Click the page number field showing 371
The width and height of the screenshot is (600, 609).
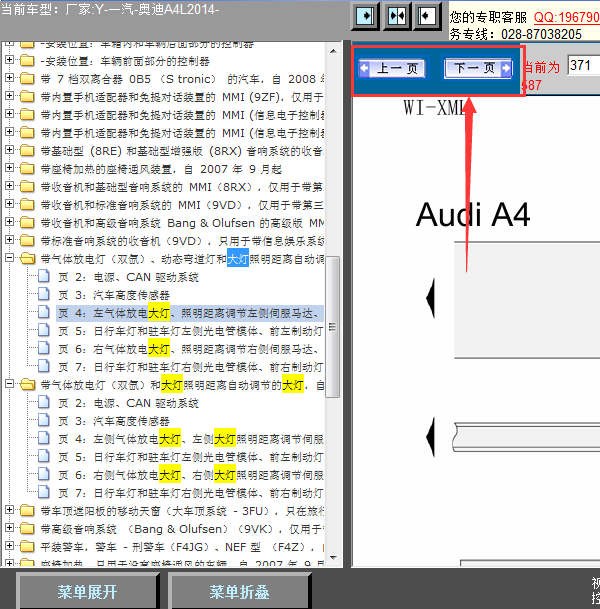pyautogui.click(x=583, y=65)
